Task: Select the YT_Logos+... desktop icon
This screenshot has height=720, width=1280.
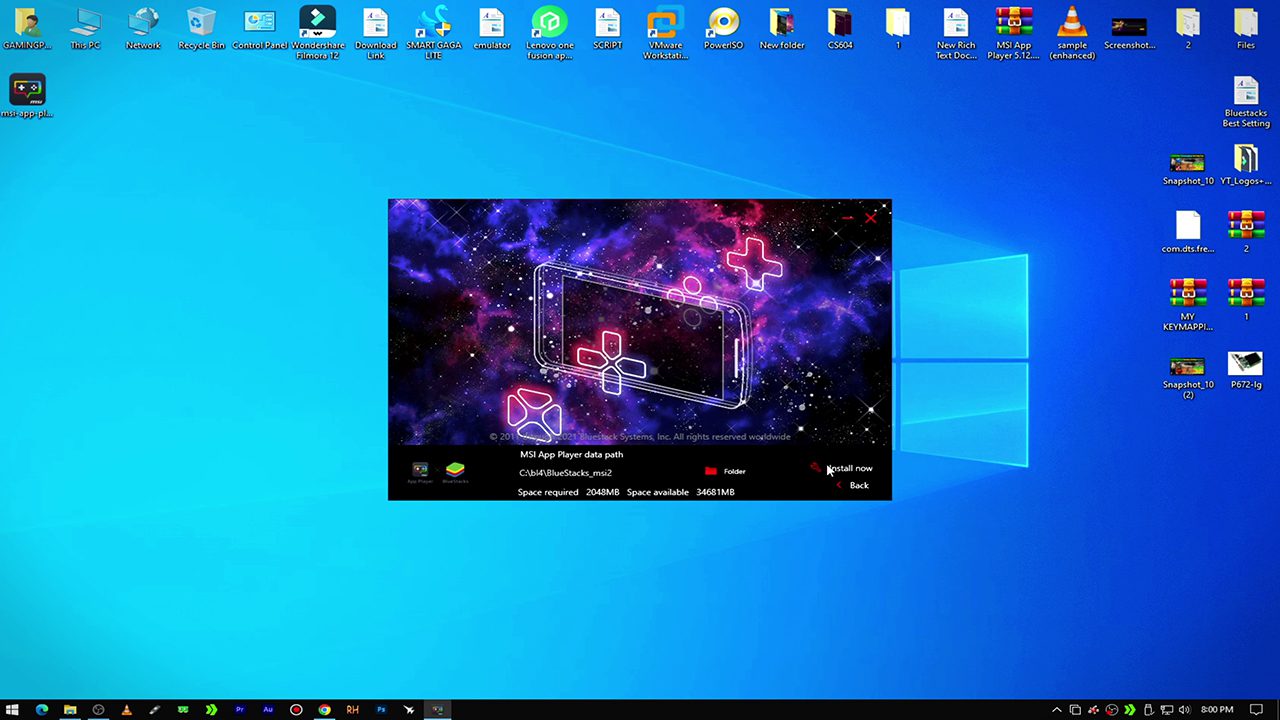Action: point(1246,166)
